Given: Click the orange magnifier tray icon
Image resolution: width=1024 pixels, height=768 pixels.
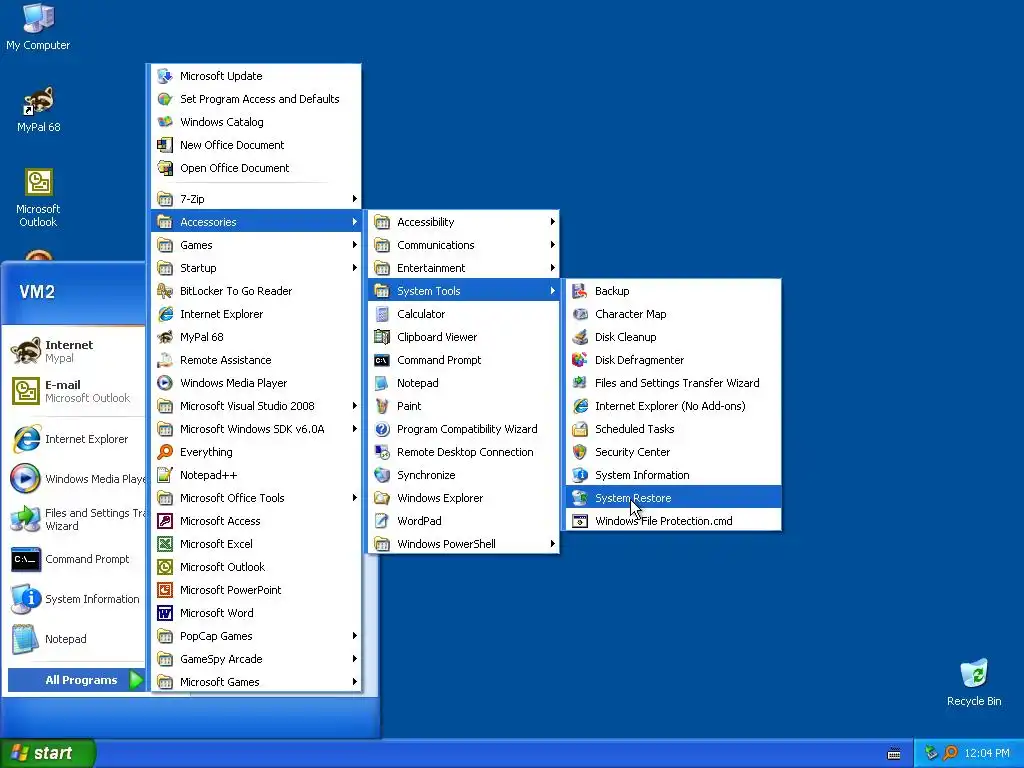Looking at the screenshot, I should pyautogui.click(x=950, y=753).
